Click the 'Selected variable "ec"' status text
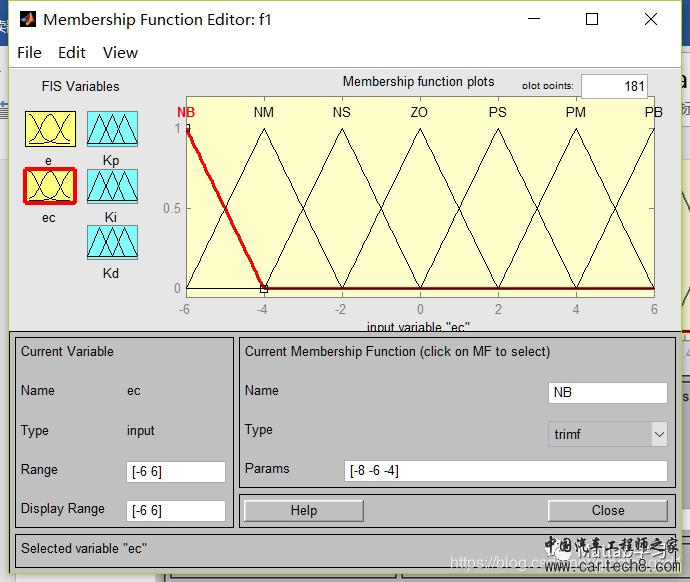Screen dimensions: 690x582 pos(84,548)
